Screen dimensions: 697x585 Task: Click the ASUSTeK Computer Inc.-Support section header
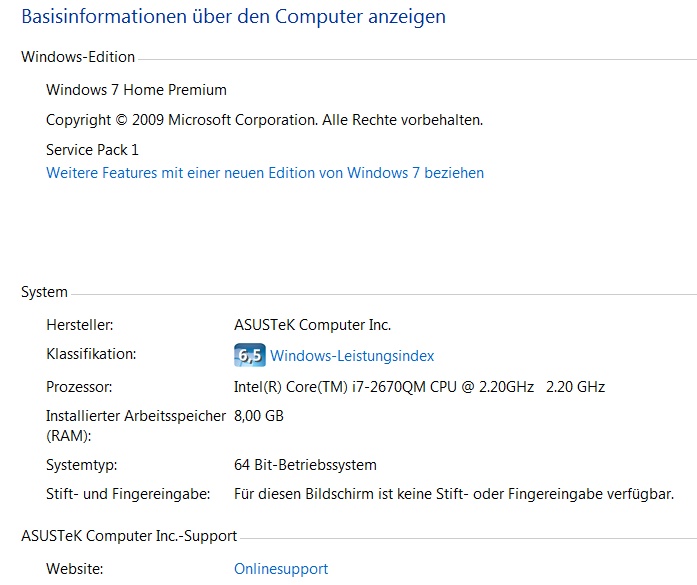coord(129,536)
